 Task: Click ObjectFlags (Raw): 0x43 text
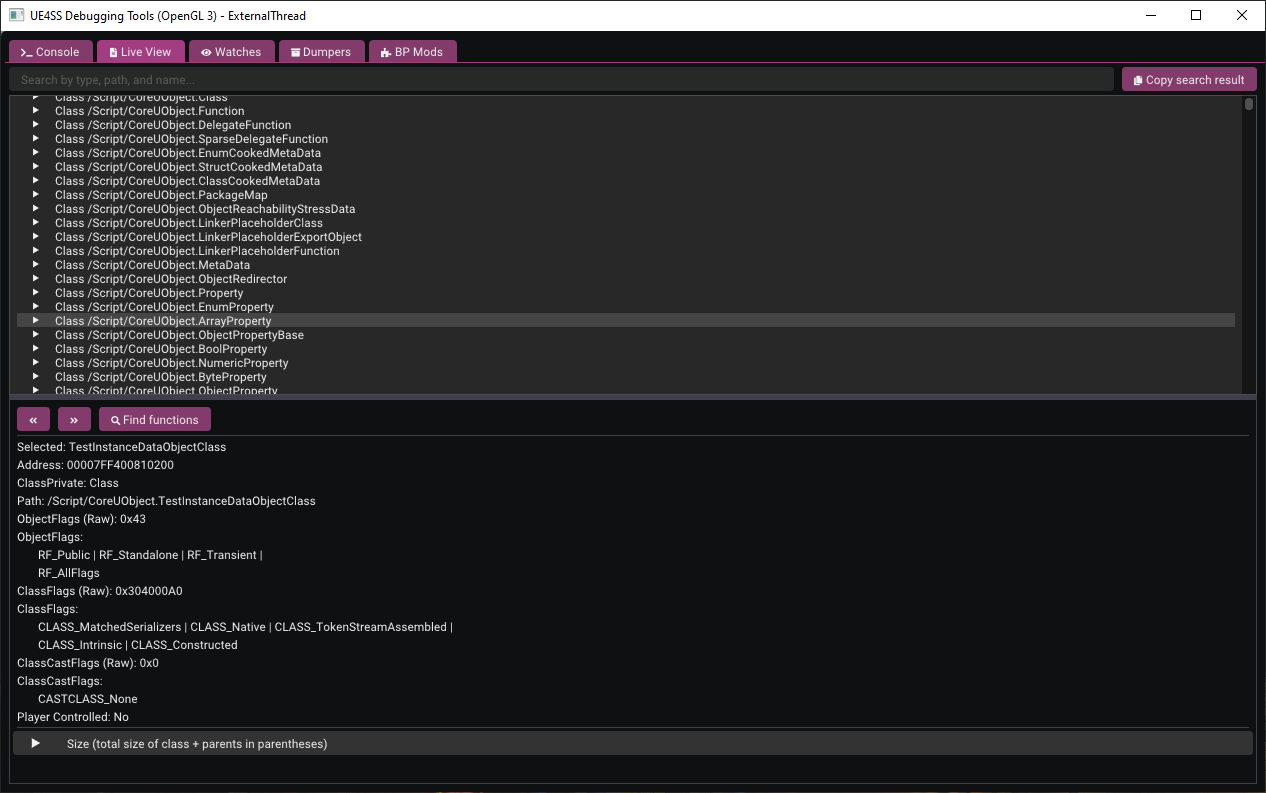click(81, 519)
